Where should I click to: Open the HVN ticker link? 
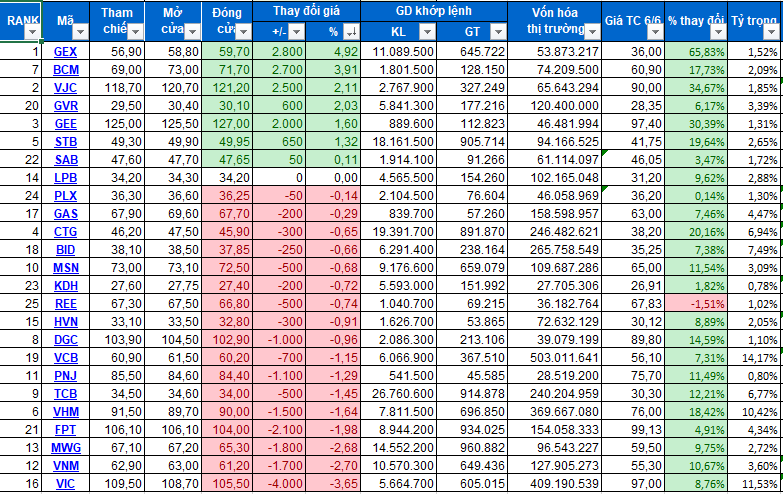(x=66, y=322)
